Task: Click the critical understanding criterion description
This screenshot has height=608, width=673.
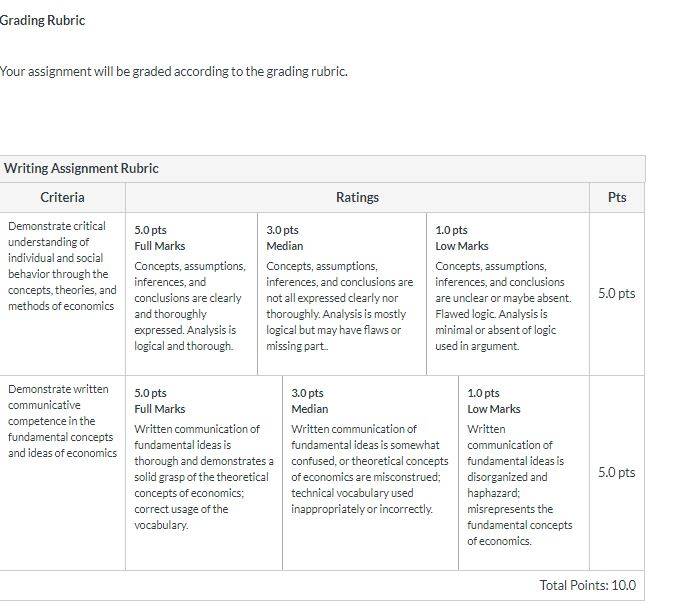Action: 62,266
